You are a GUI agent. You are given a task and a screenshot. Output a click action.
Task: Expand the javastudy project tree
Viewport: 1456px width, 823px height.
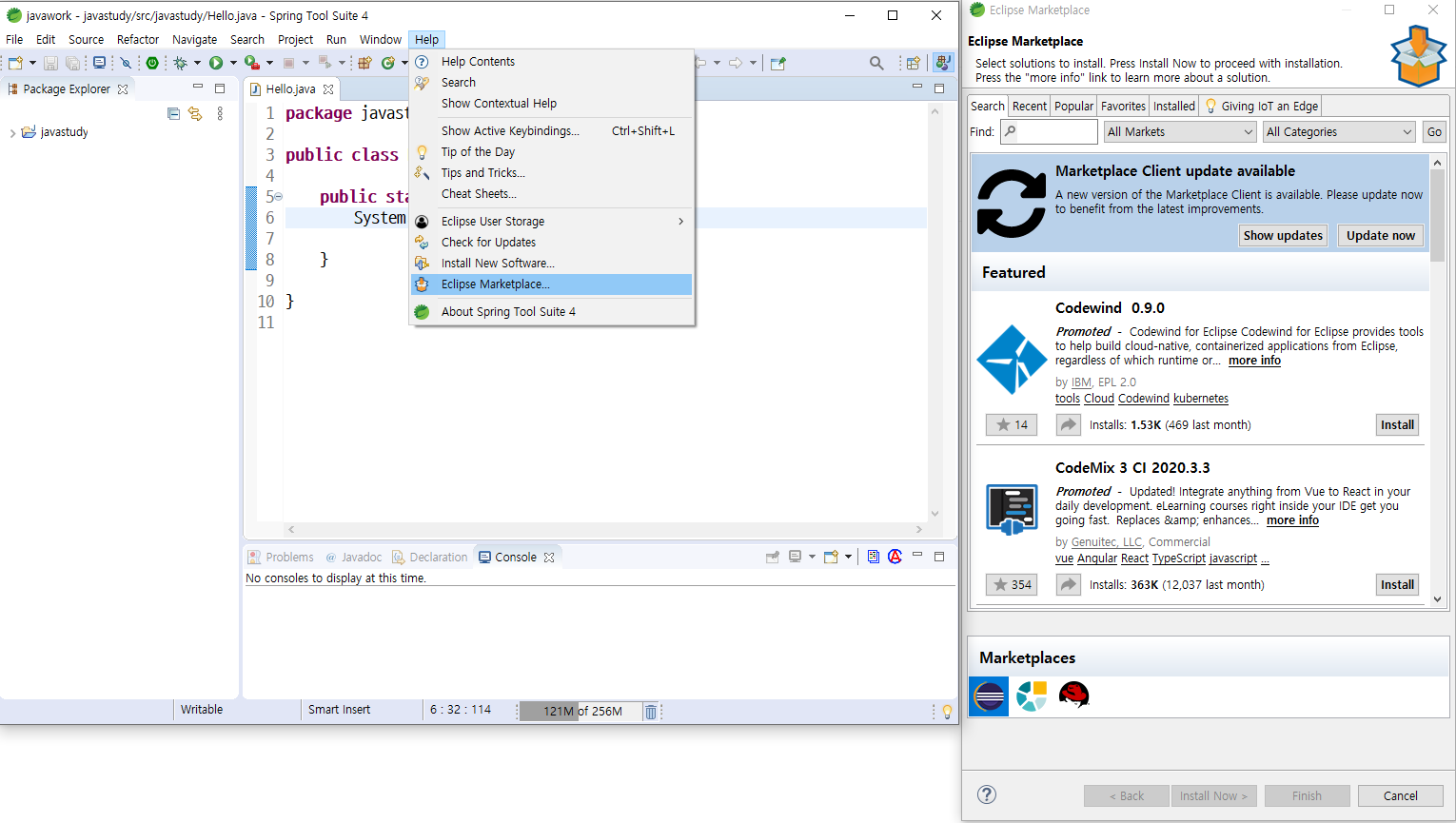click(12, 133)
